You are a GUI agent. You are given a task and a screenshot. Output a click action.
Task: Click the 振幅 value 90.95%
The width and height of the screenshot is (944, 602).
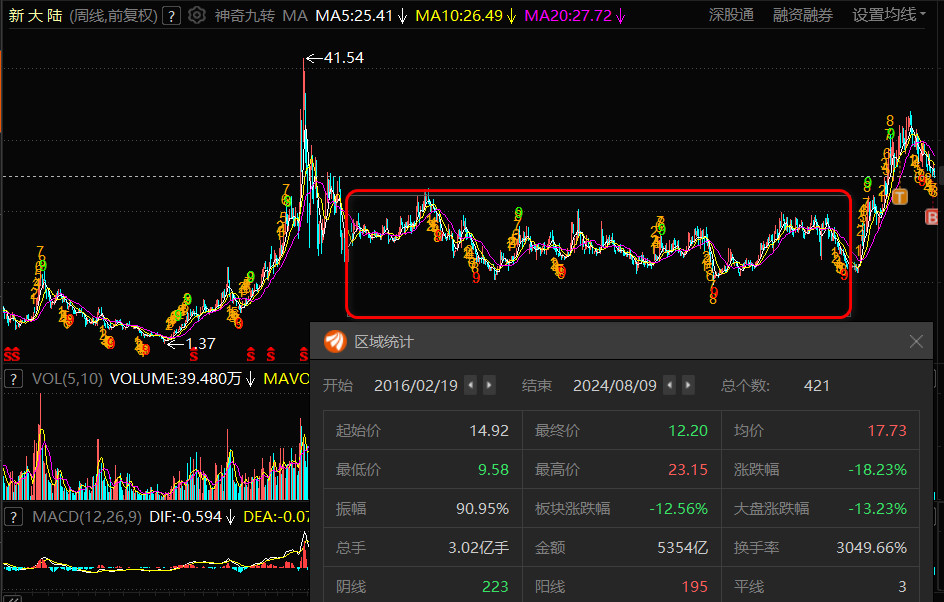pos(482,509)
